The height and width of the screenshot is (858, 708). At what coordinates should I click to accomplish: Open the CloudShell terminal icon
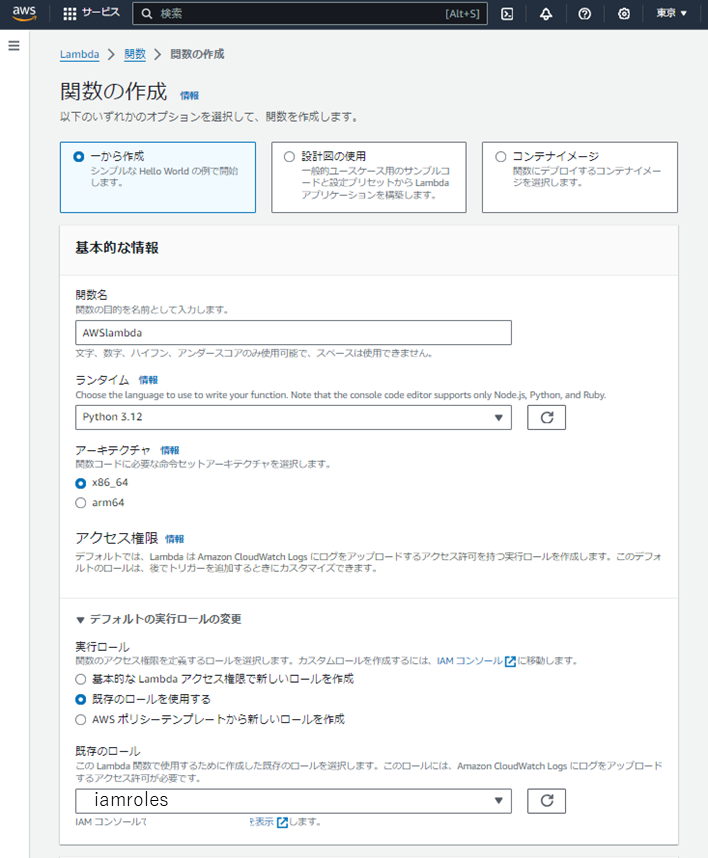coord(507,14)
